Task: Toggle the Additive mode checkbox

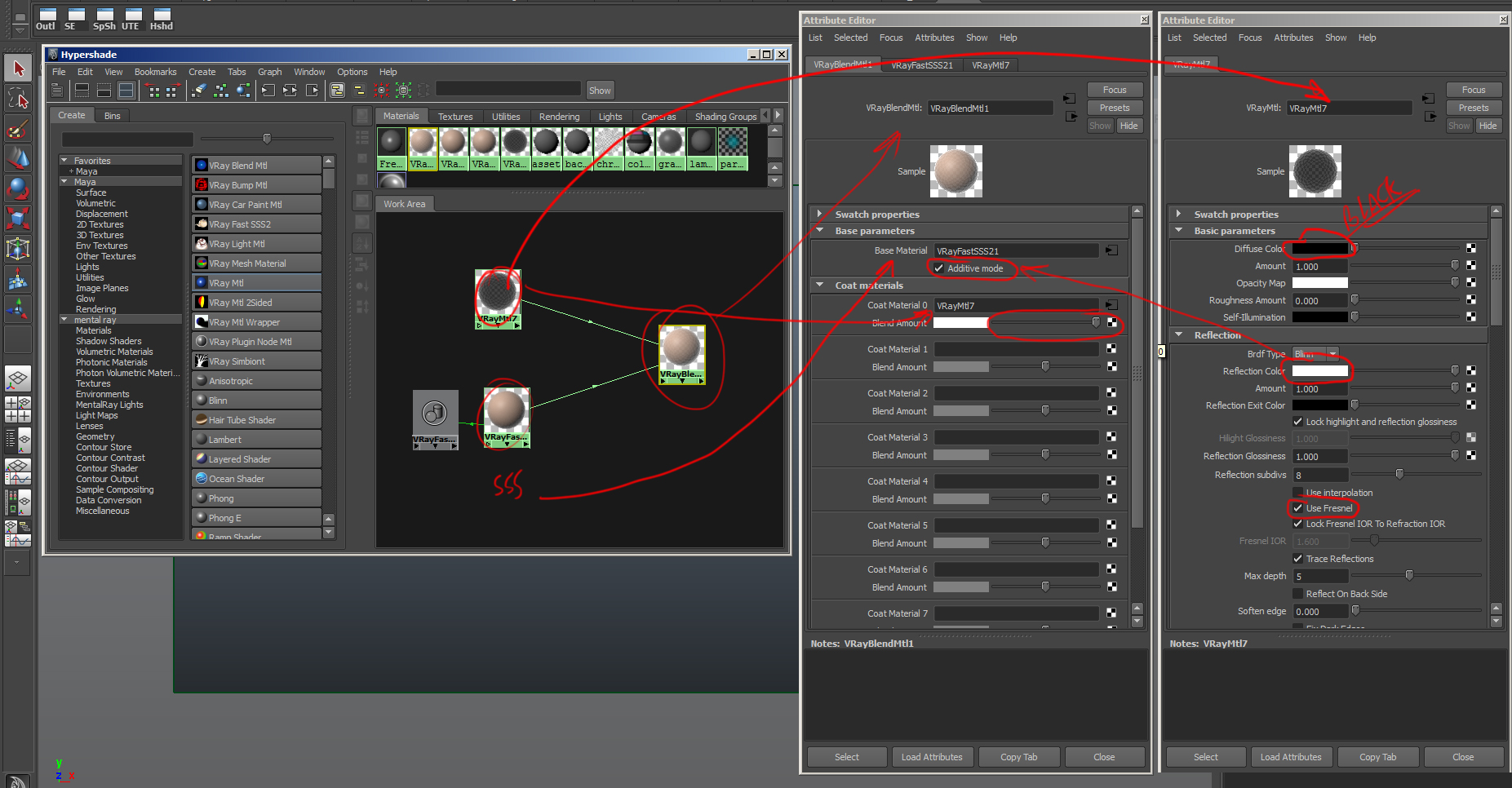Action: point(939,268)
